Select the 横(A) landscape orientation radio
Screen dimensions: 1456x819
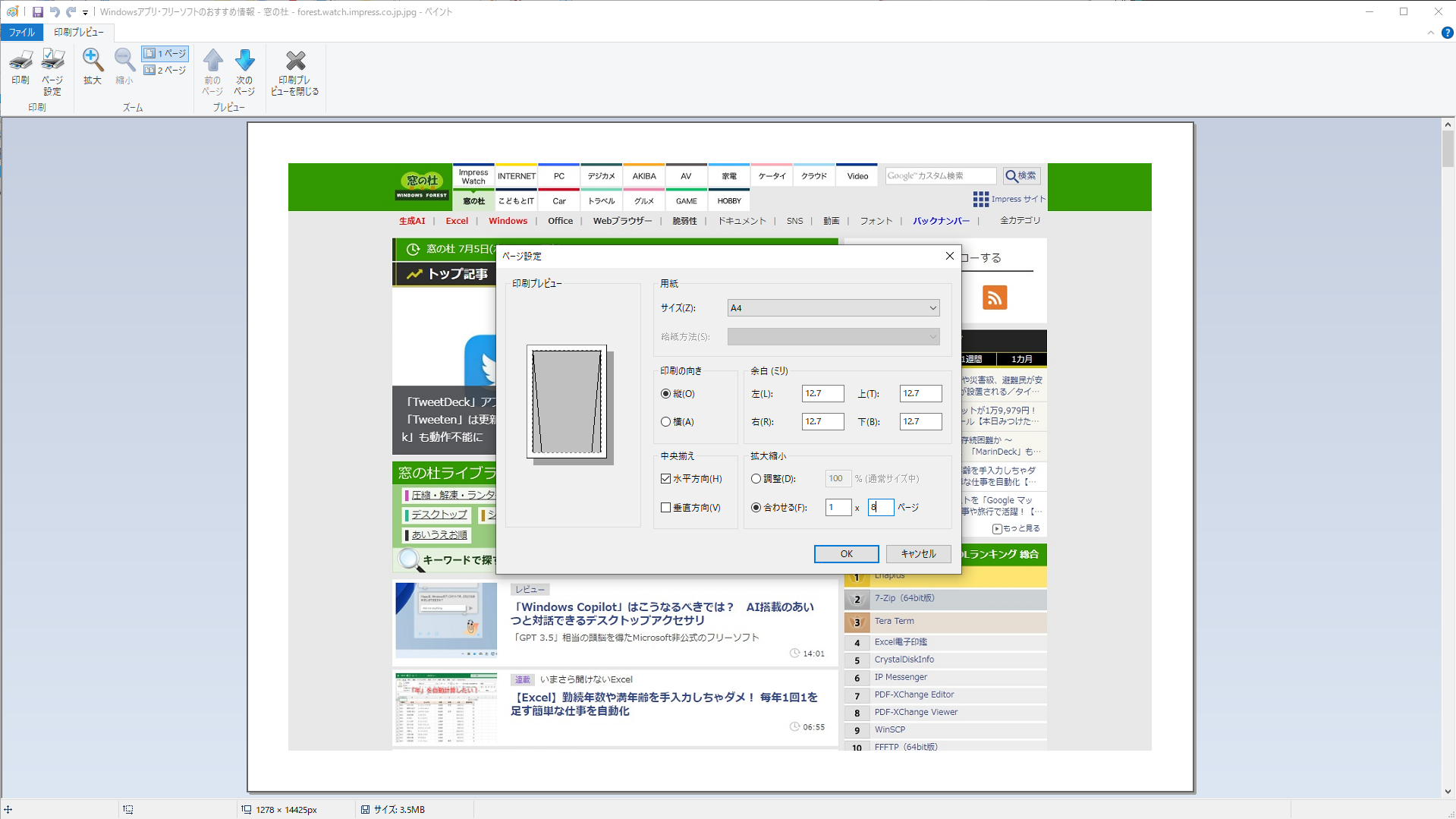[x=666, y=422]
